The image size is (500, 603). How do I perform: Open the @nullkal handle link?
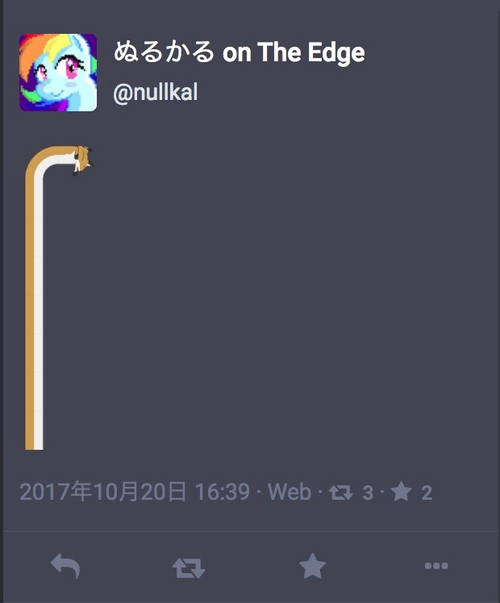155,93
